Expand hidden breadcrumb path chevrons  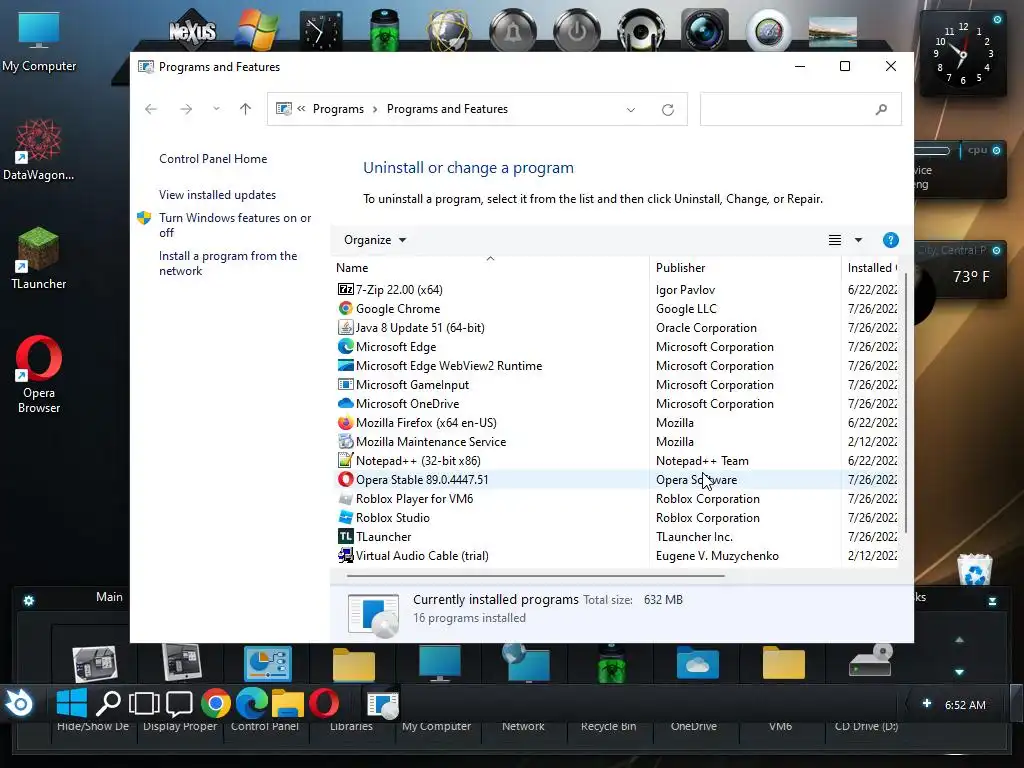(x=301, y=108)
